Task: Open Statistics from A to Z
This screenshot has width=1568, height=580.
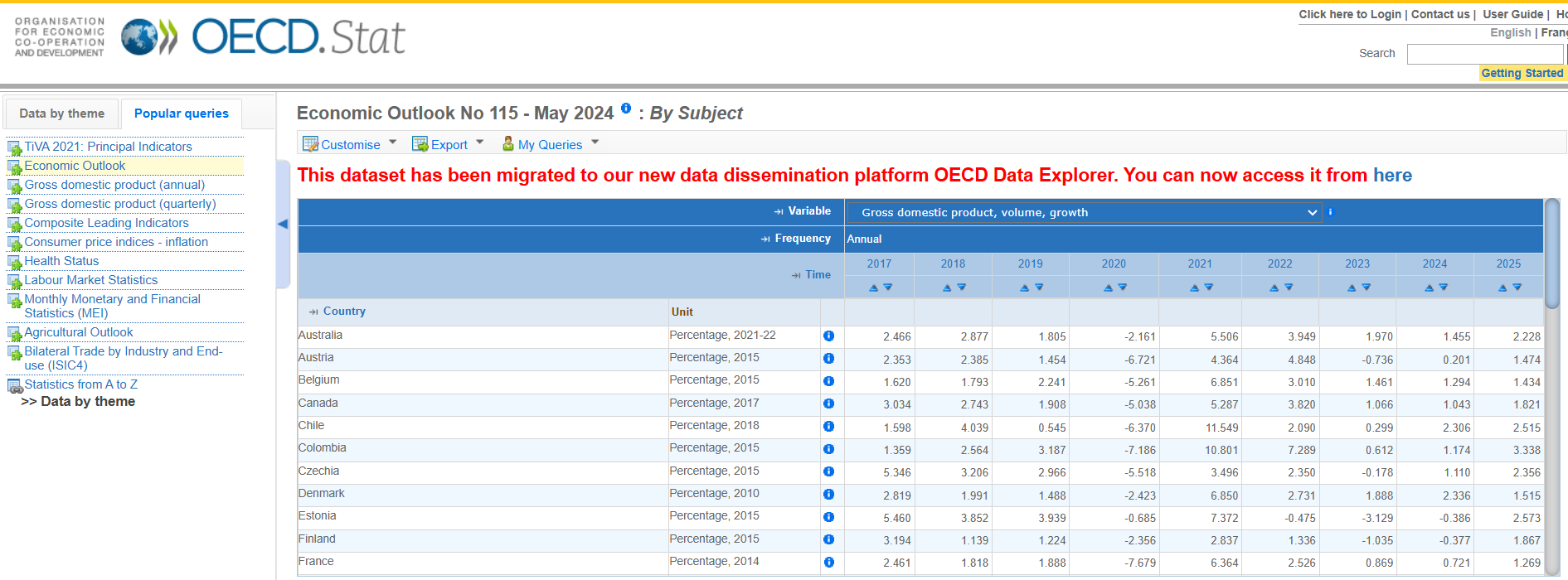Action: click(x=80, y=384)
